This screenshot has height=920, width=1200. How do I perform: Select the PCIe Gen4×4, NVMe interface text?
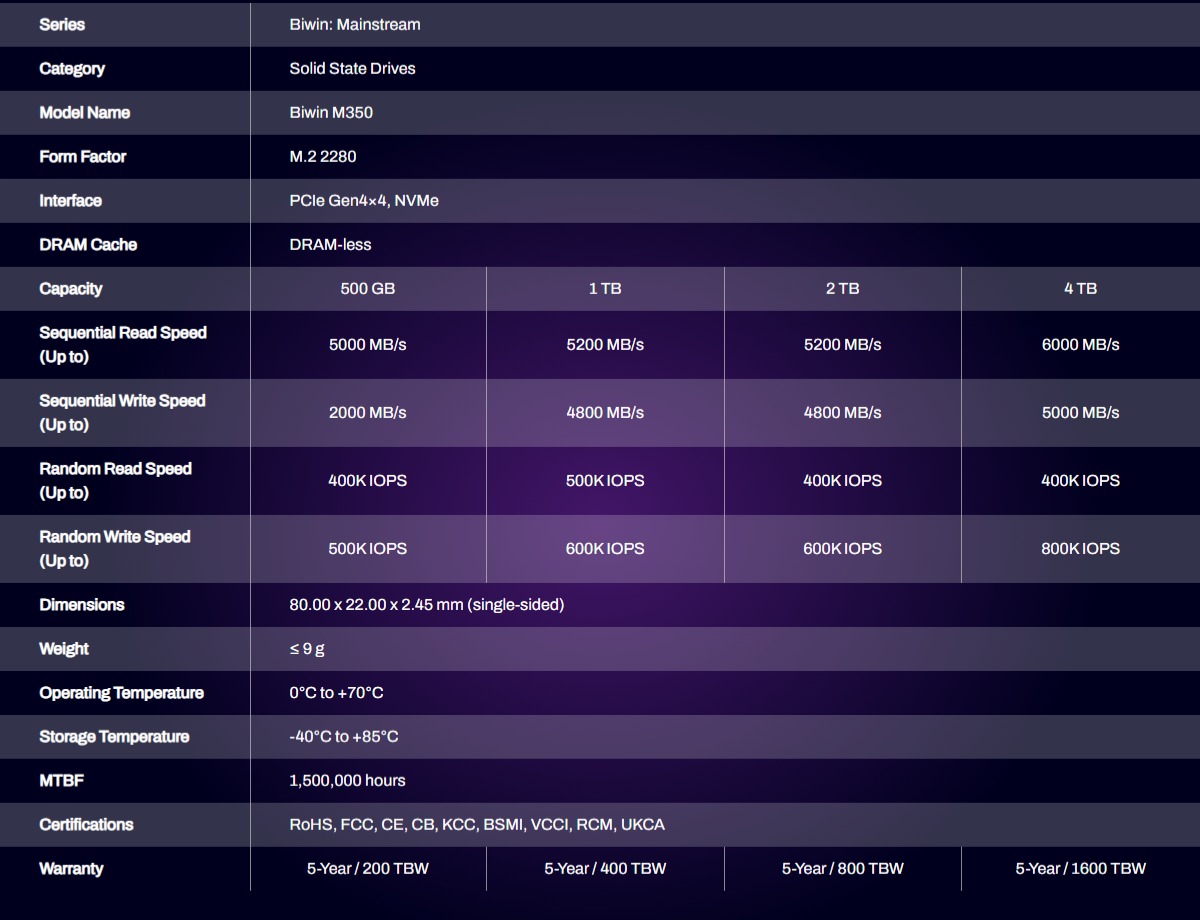click(364, 201)
